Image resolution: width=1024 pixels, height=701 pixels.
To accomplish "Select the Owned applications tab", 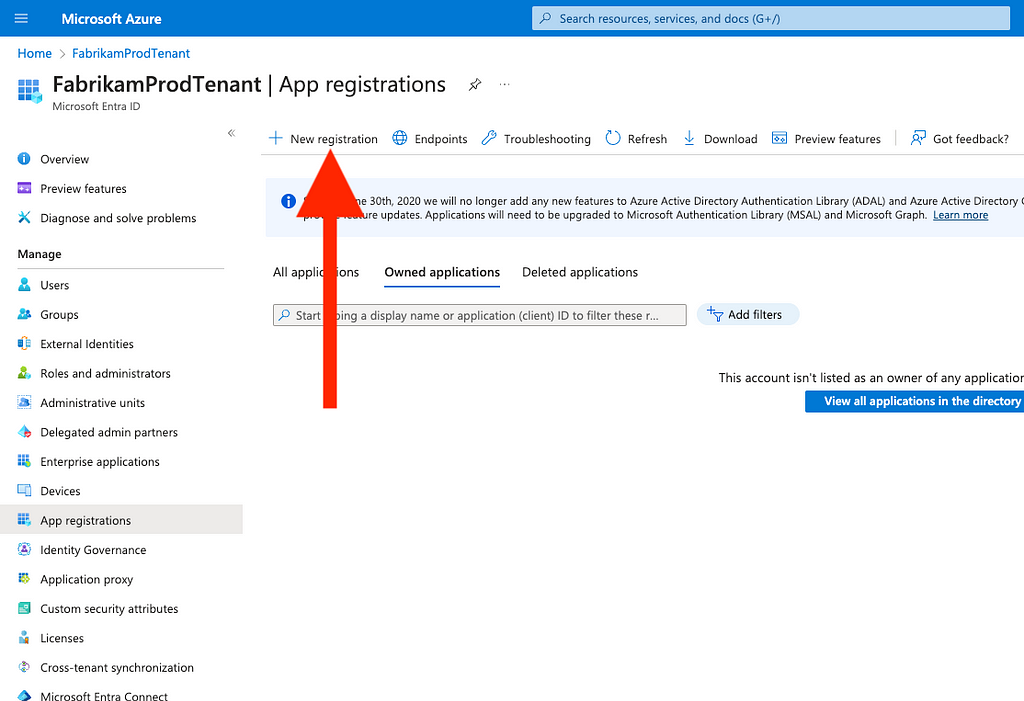I will click(442, 272).
